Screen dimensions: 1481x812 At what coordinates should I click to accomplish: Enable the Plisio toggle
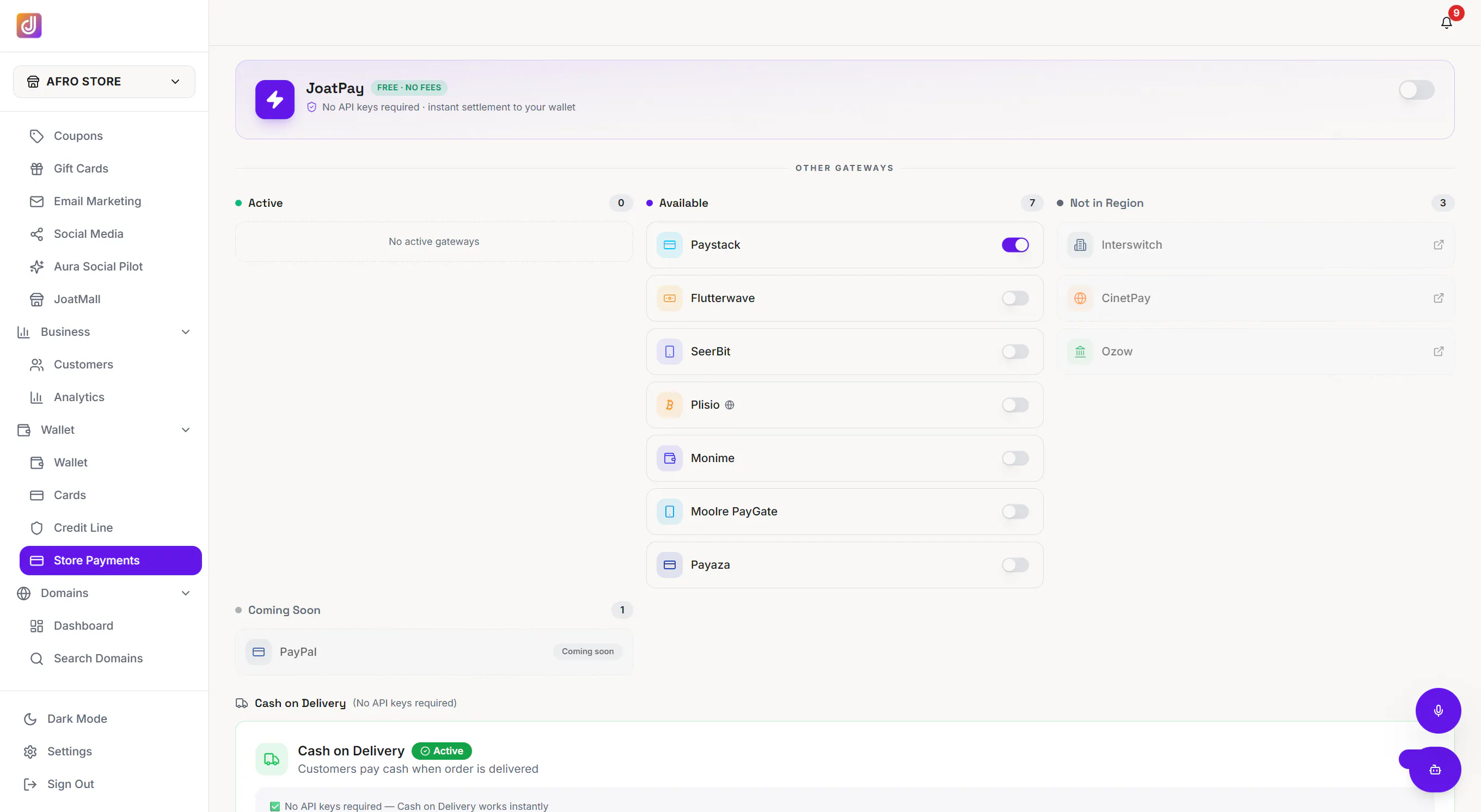pyautogui.click(x=1015, y=405)
